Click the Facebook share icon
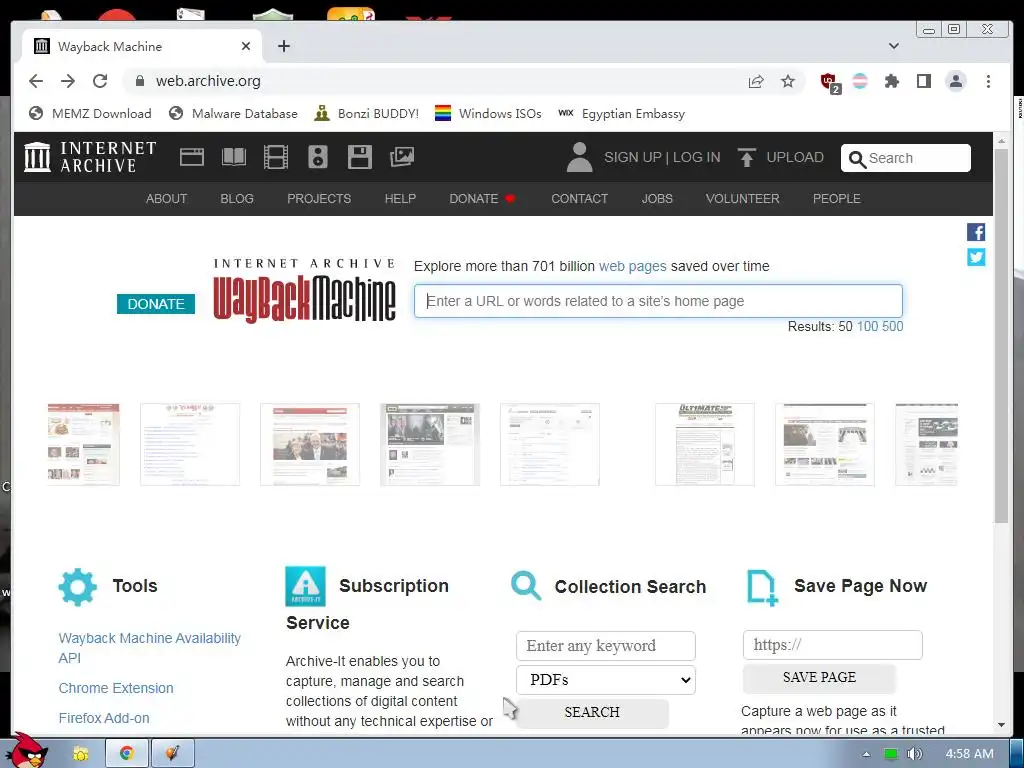 click(x=976, y=232)
